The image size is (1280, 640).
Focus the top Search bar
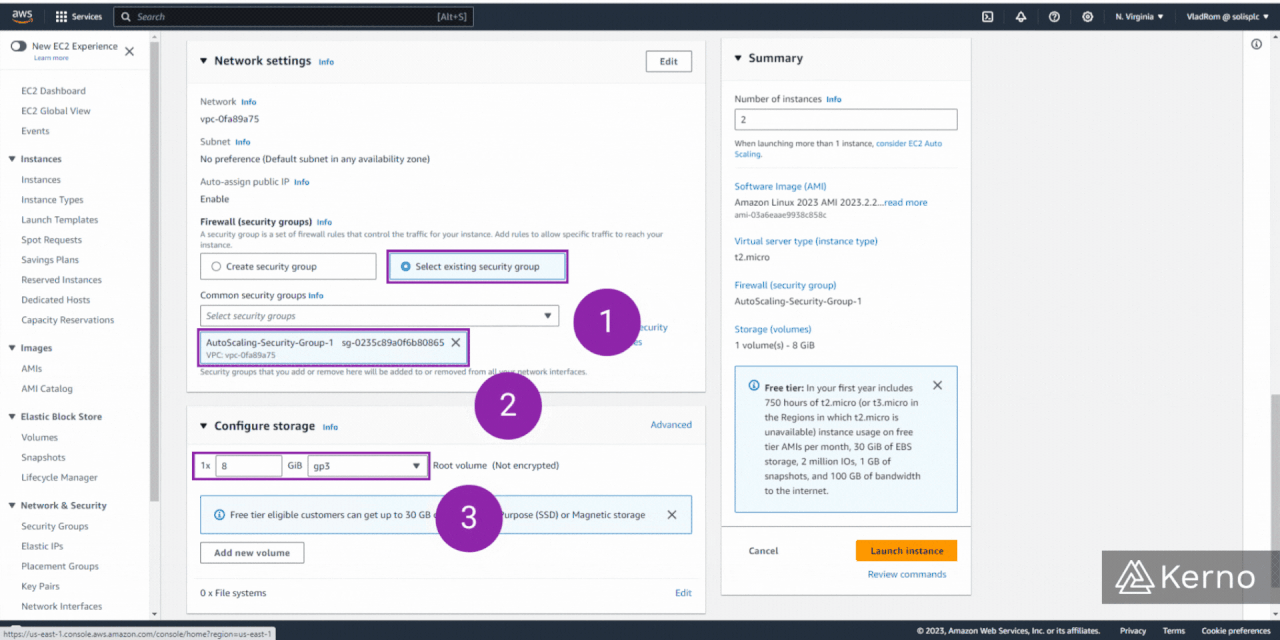[x=294, y=17]
